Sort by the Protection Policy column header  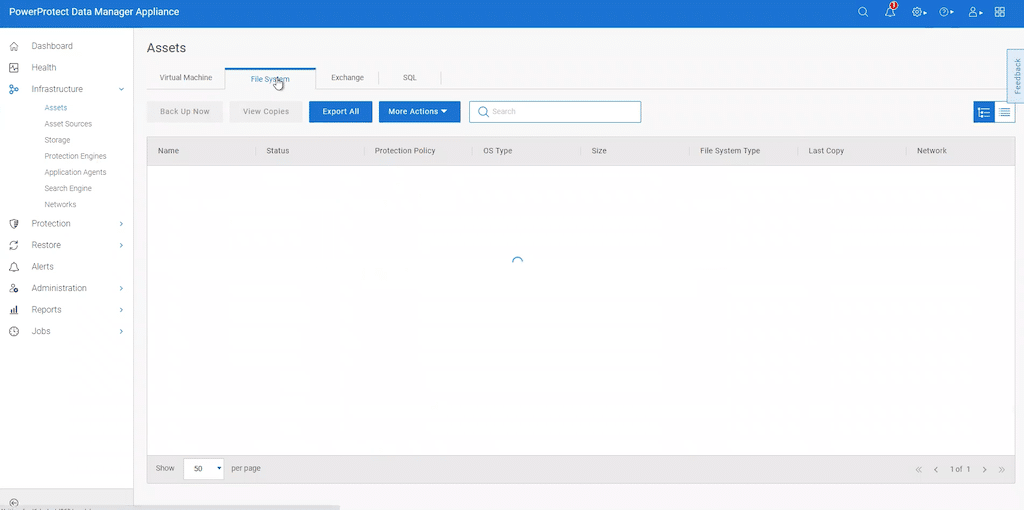(405, 151)
